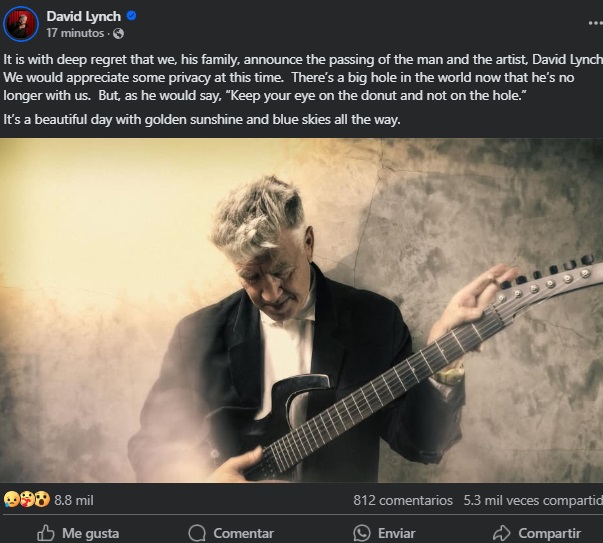Image resolution: width=603 pixels, height=543 pixels.
Task: Open the guitar photo in full view
Action: pos(301,310)
